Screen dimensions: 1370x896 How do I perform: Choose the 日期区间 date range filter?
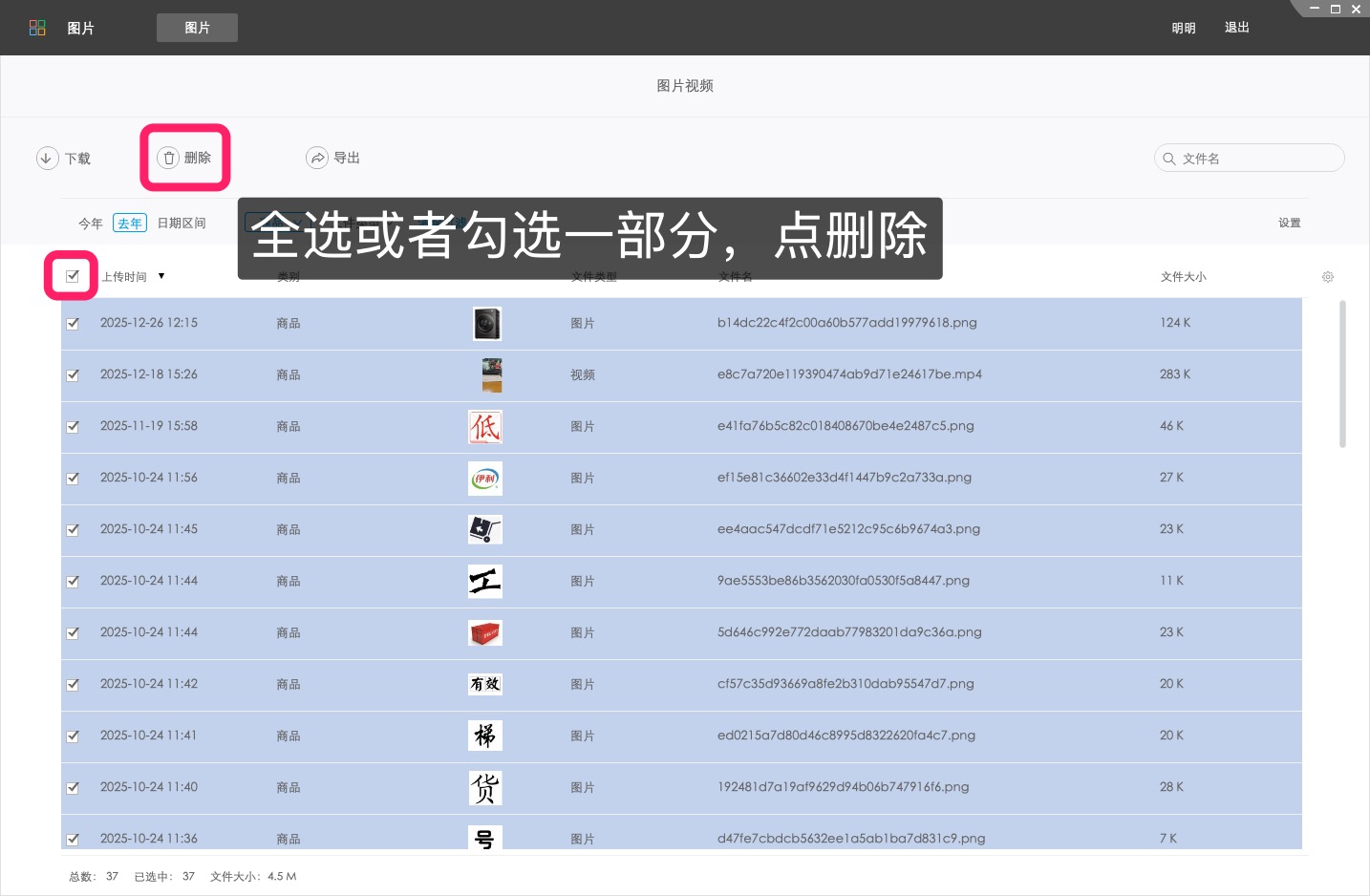182,224
